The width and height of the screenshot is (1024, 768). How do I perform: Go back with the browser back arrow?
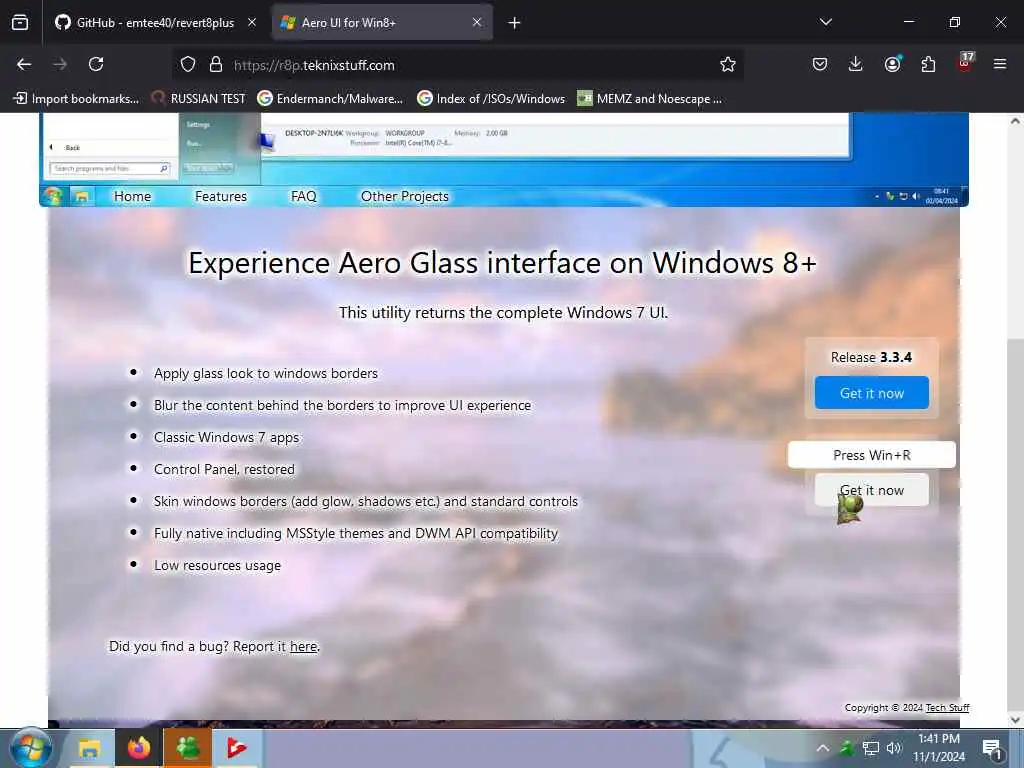(x=24, y=64)
